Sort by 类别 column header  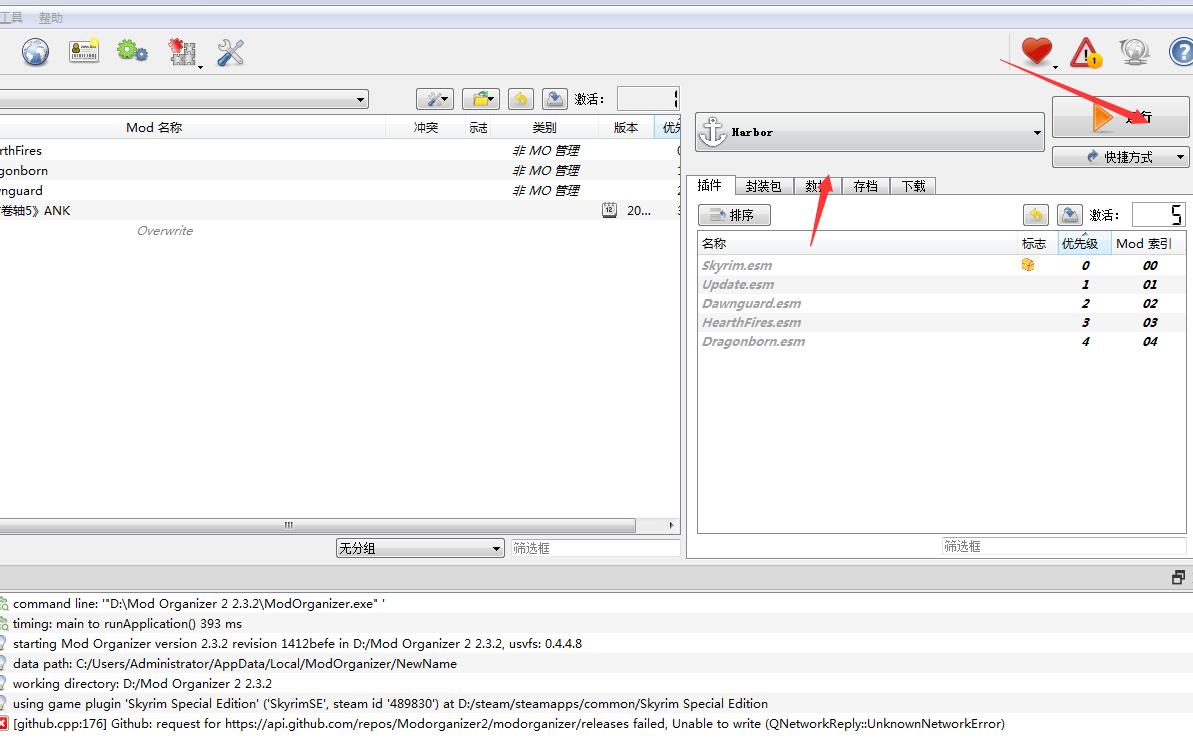click(544, 127)
